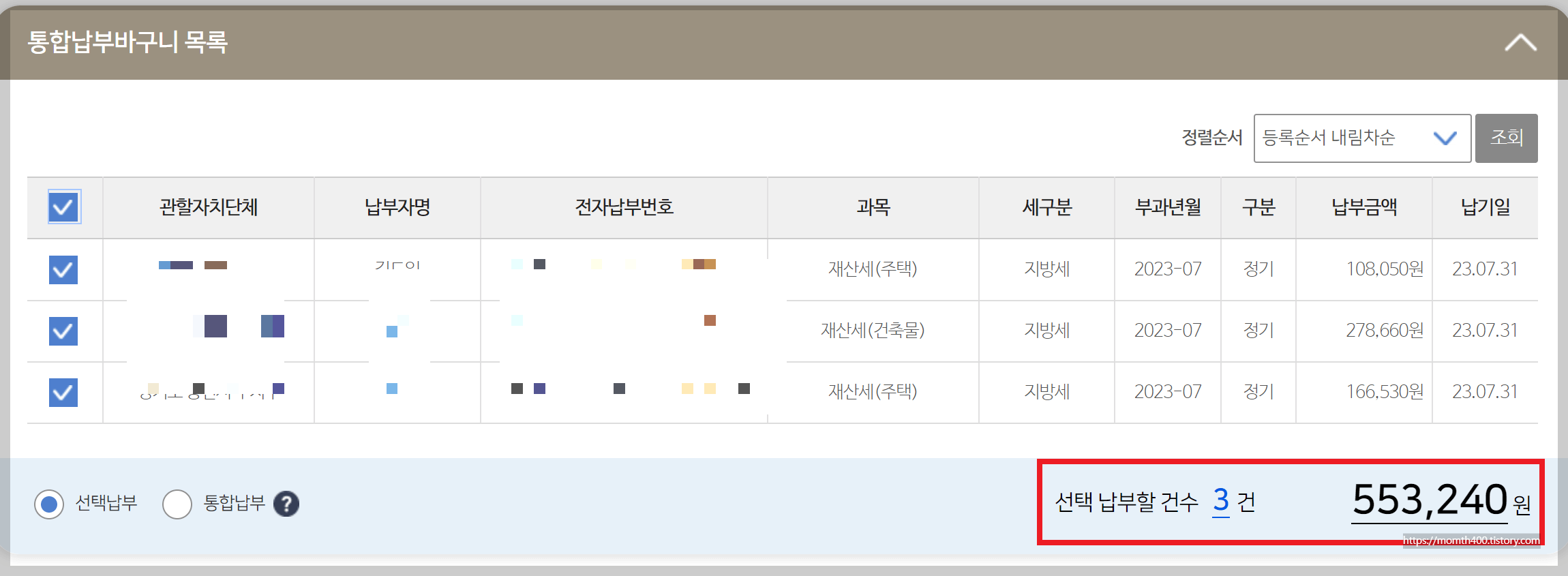Open the 등록순서 내림차순 sort dropdown
1568x576 pixels.
[x=1362, y=138]
